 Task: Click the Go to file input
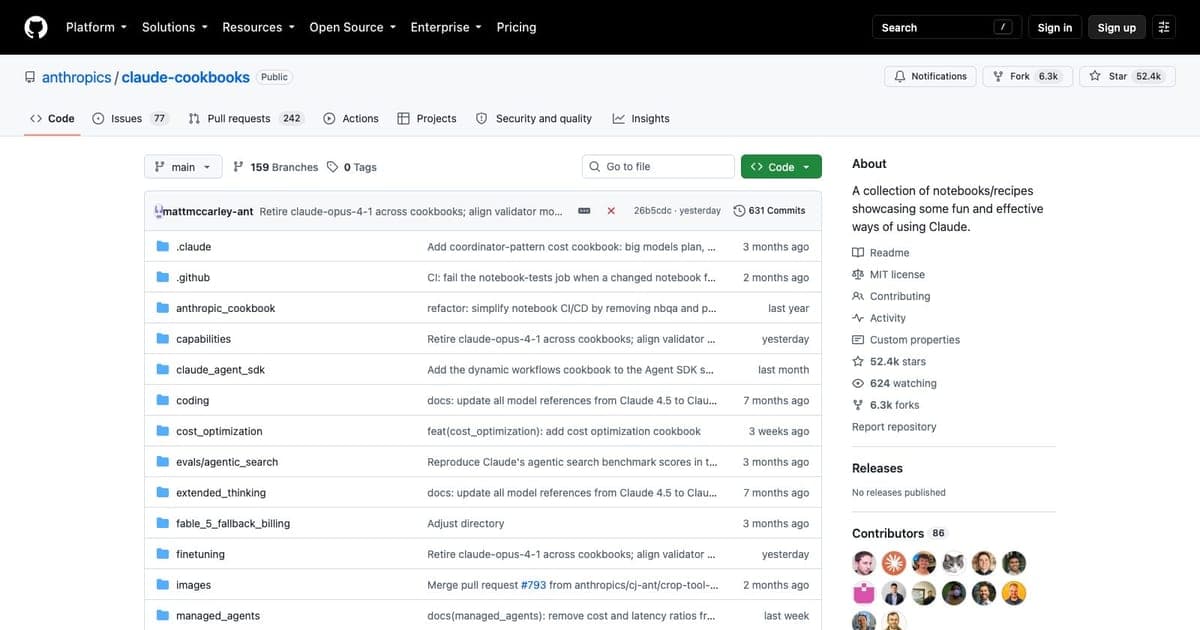point(658,167)
